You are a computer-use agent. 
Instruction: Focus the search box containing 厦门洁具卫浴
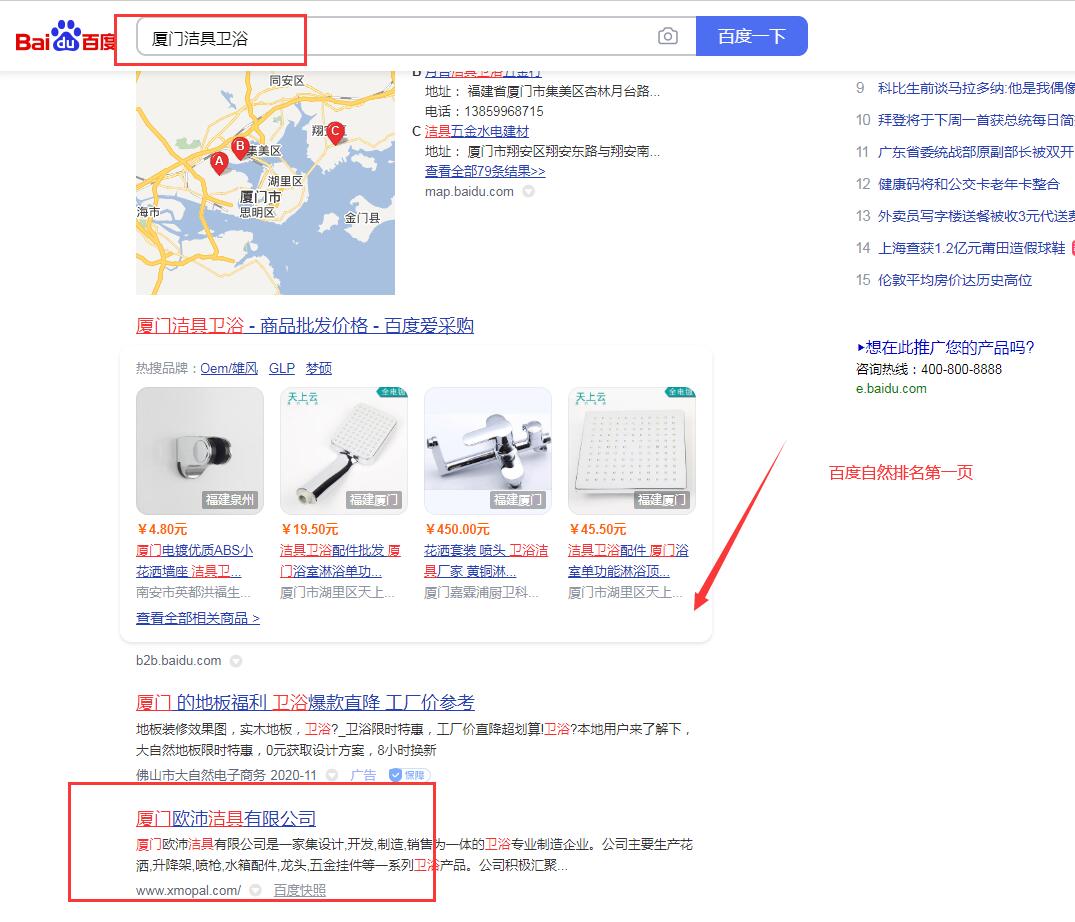pos(395,38)
